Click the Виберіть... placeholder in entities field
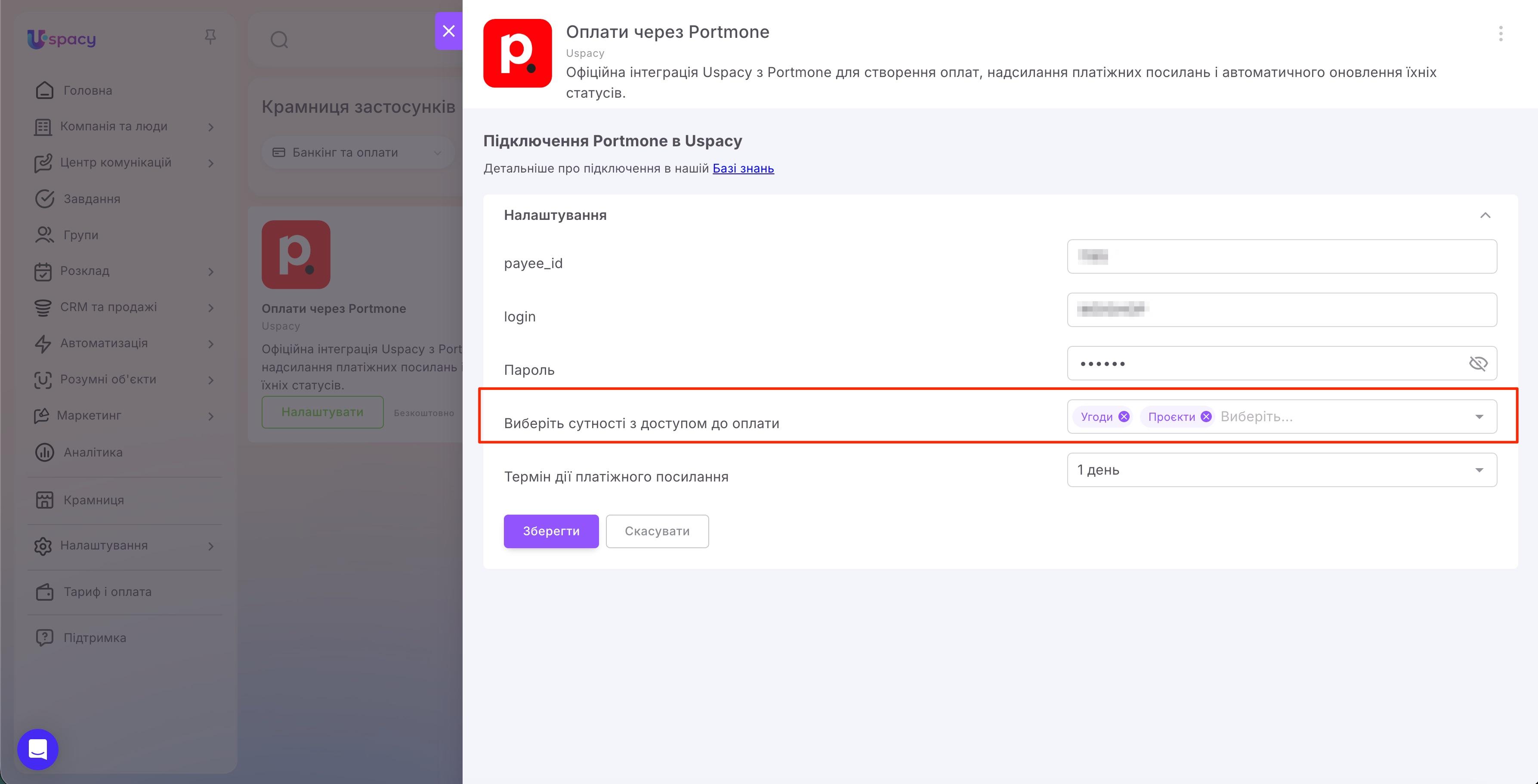The width and height of the screenshot is (1538, 784). pyautogui.click(x=1256, y=417)
